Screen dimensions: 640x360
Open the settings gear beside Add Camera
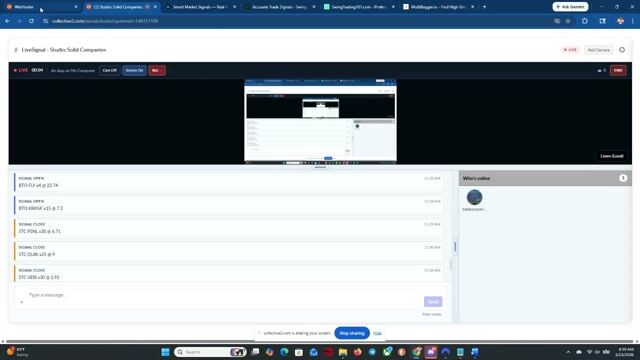(622, 50)
